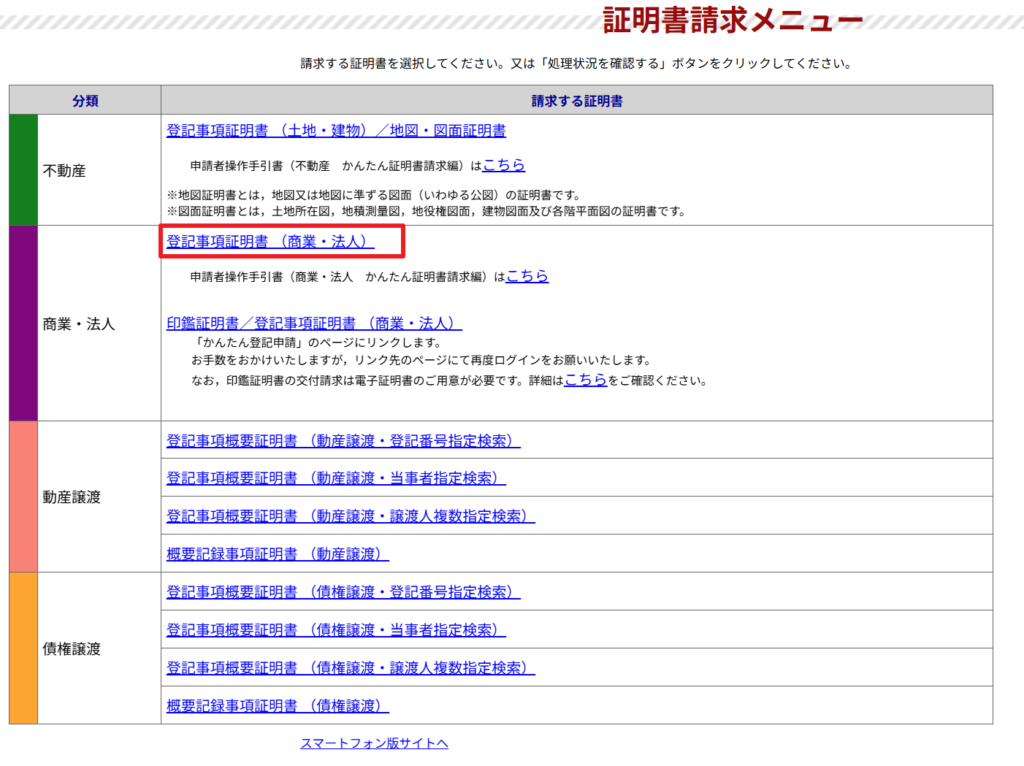Open 動産譲渡・当事者指定検索 certificate link

point(336,479)
